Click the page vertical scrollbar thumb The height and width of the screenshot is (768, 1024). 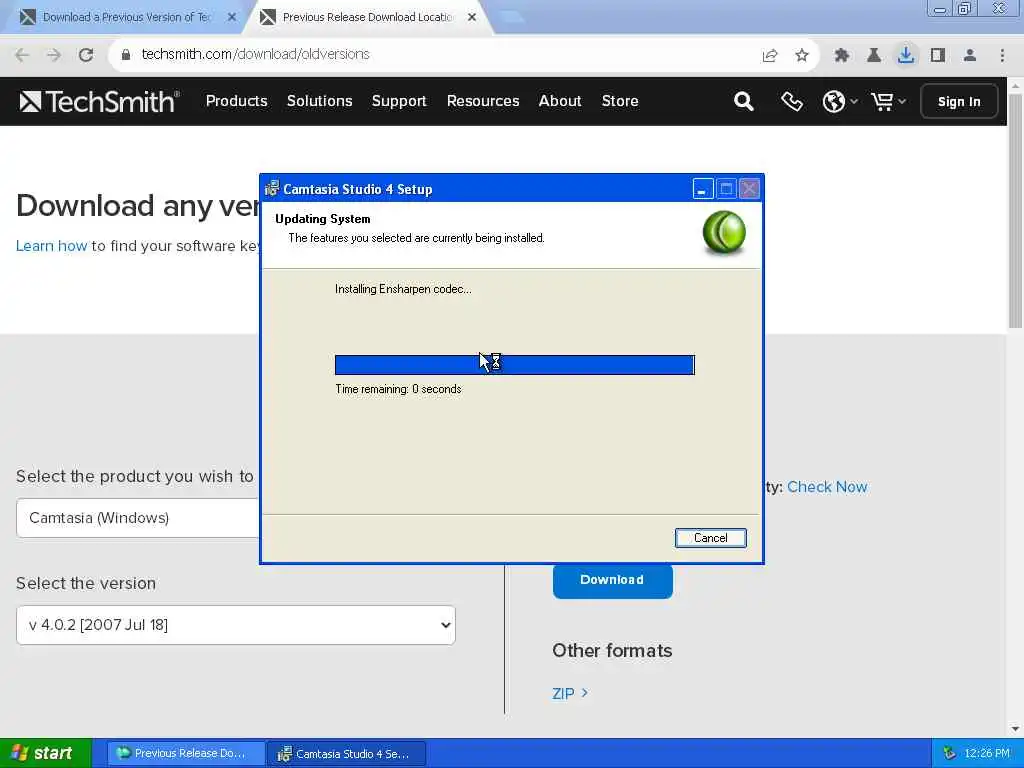[x=1015, y=210]
